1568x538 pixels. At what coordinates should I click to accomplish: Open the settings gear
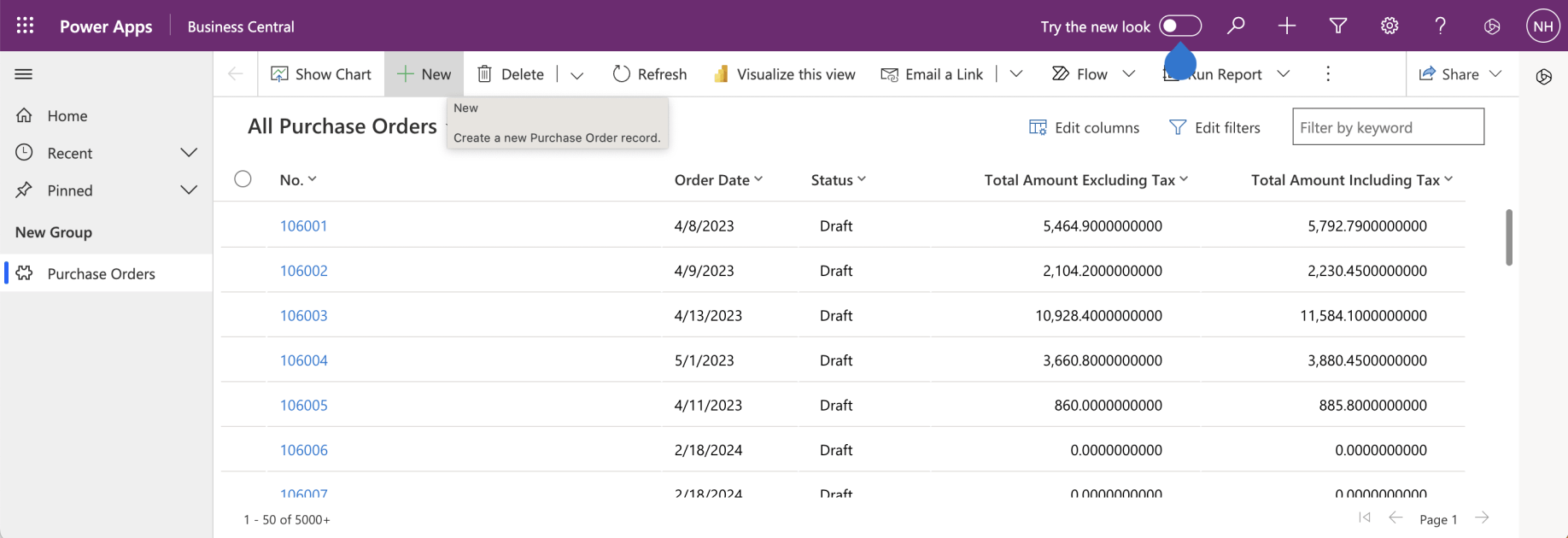1390,26
